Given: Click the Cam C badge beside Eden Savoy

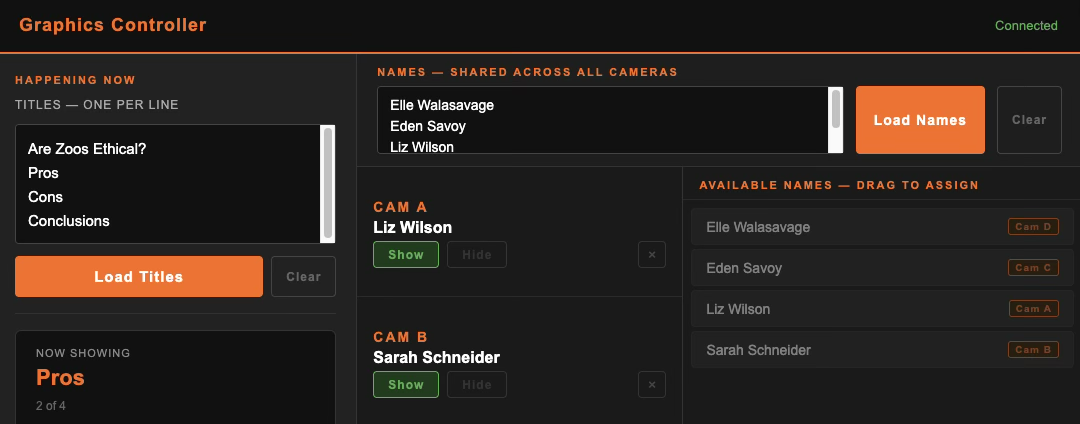Looking at the screenshot, I should pyautogui.click(x=1033, y=268).
